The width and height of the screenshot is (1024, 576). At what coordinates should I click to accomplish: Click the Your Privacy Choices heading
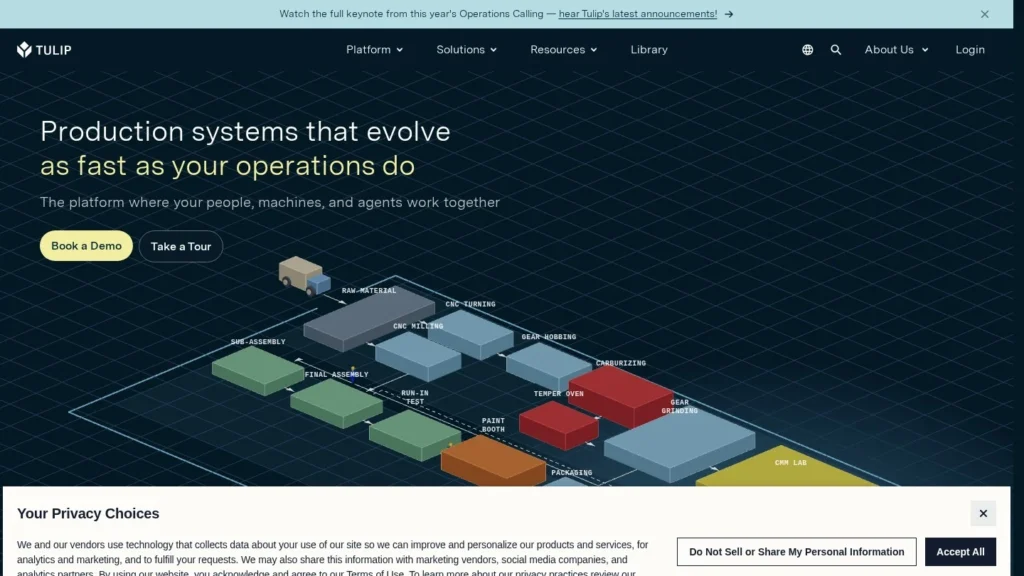(88, 513)
